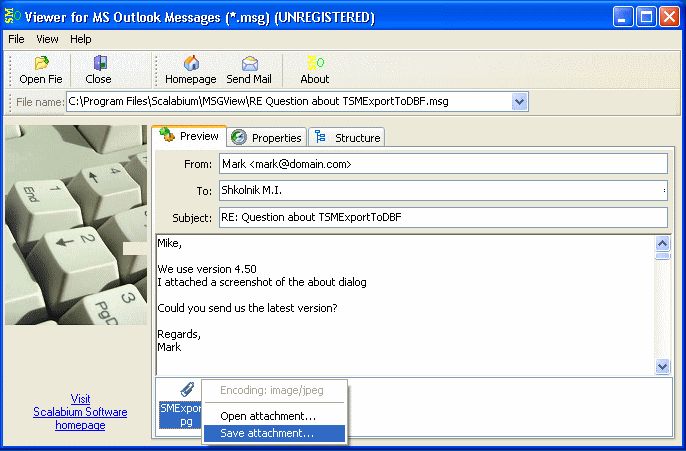This screenshot has width=686, height=451.
Task: Click the Send Mail envelope icon
Action: 250,63
